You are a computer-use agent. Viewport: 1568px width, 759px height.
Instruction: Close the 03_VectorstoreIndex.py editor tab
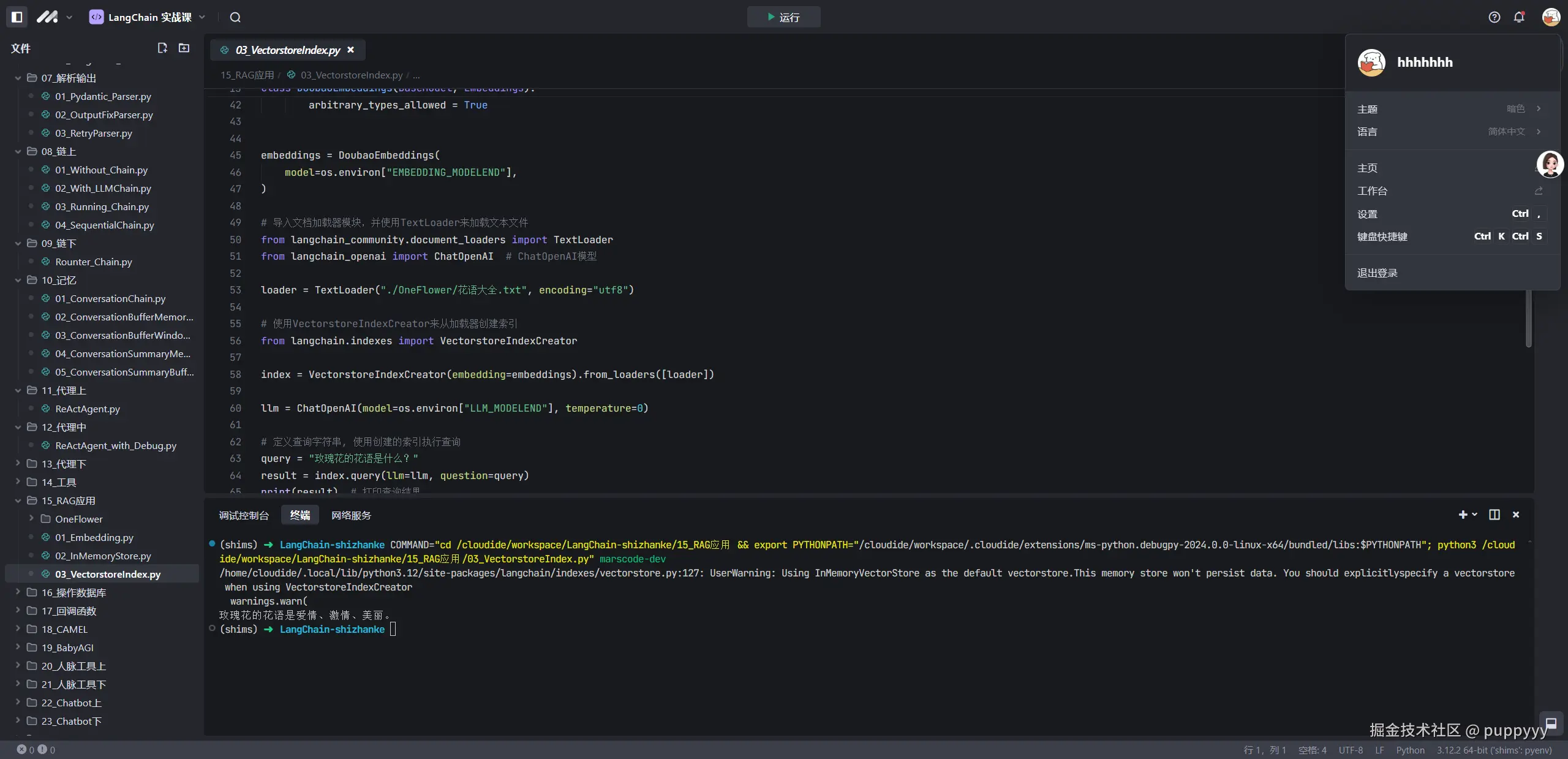[351, 50]
